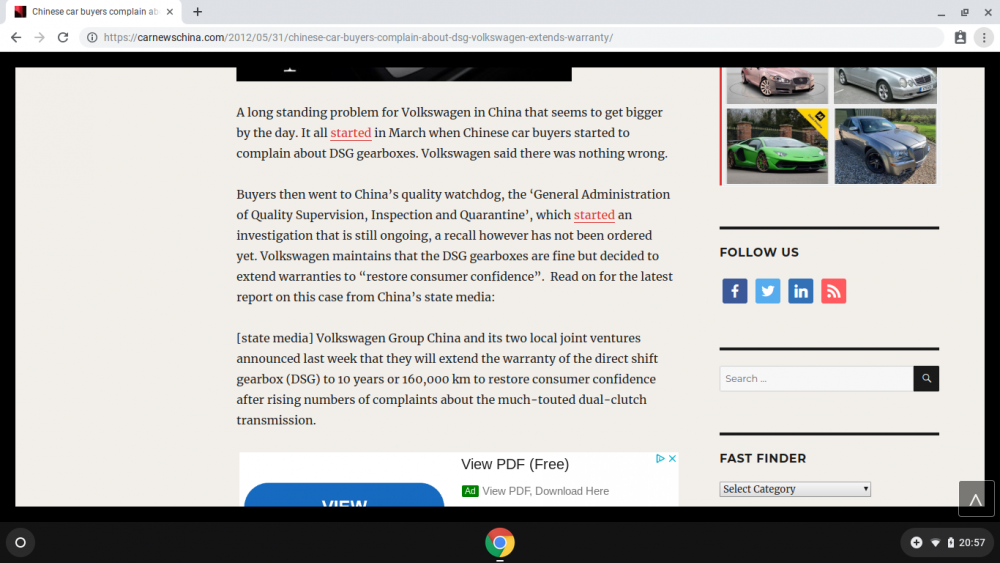Open the LinkedIn follow icon
The image size is (1000, 563).
800,291
